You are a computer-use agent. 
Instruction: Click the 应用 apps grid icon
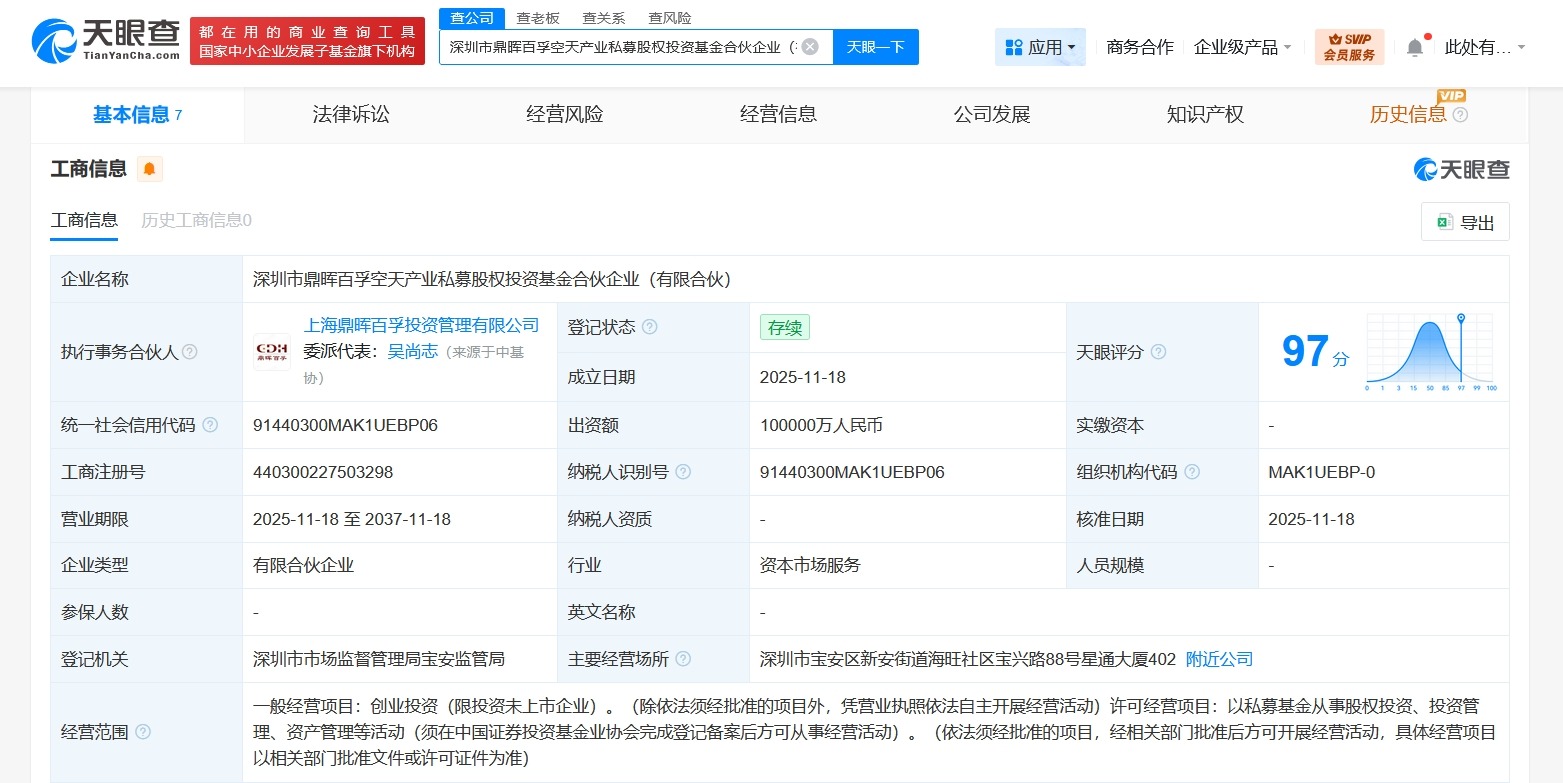1013,46
